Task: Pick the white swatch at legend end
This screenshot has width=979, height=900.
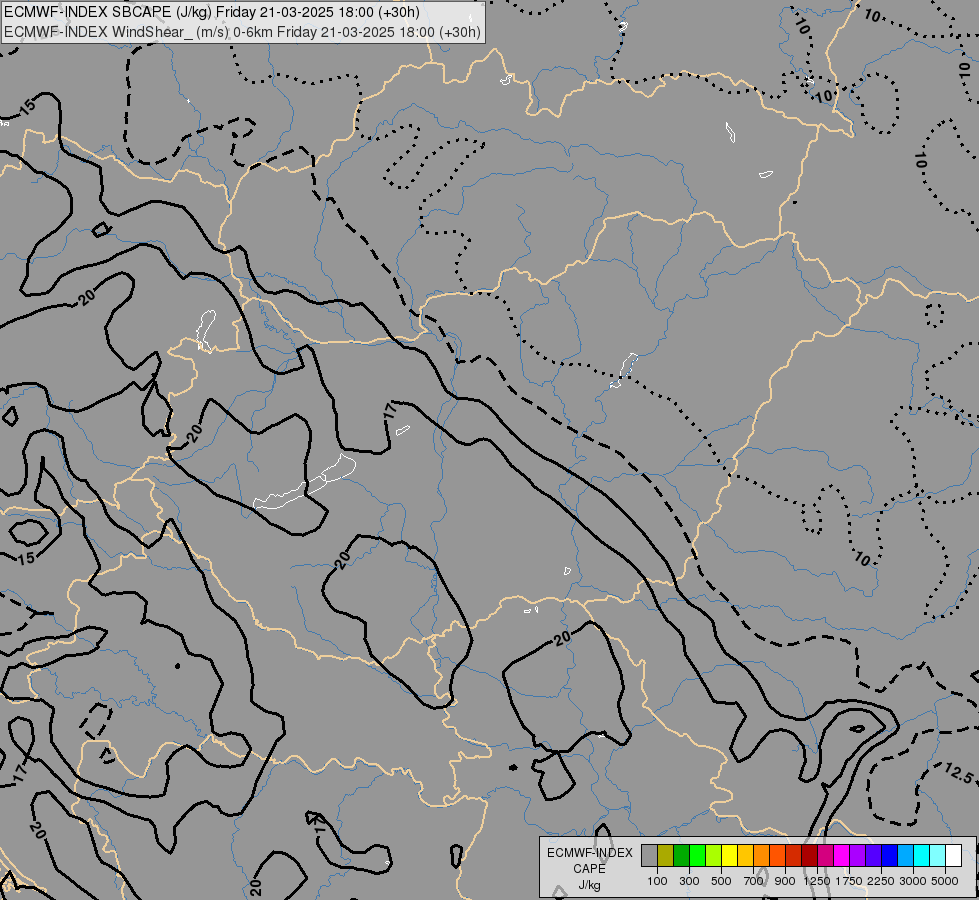Action: [x=953, y=856]
